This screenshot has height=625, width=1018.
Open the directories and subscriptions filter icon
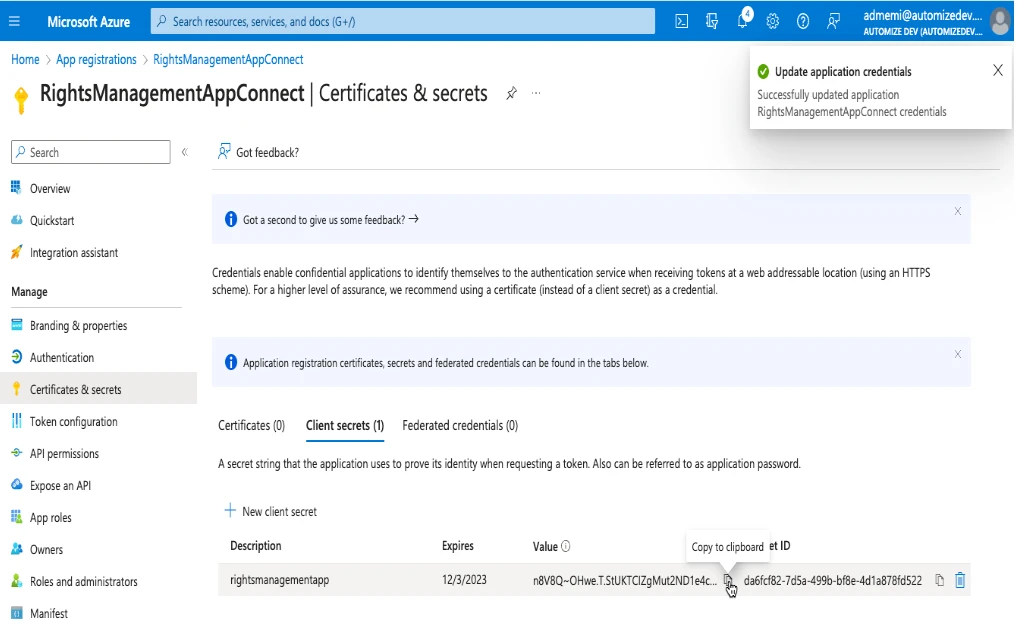click(x=712, y=21)
